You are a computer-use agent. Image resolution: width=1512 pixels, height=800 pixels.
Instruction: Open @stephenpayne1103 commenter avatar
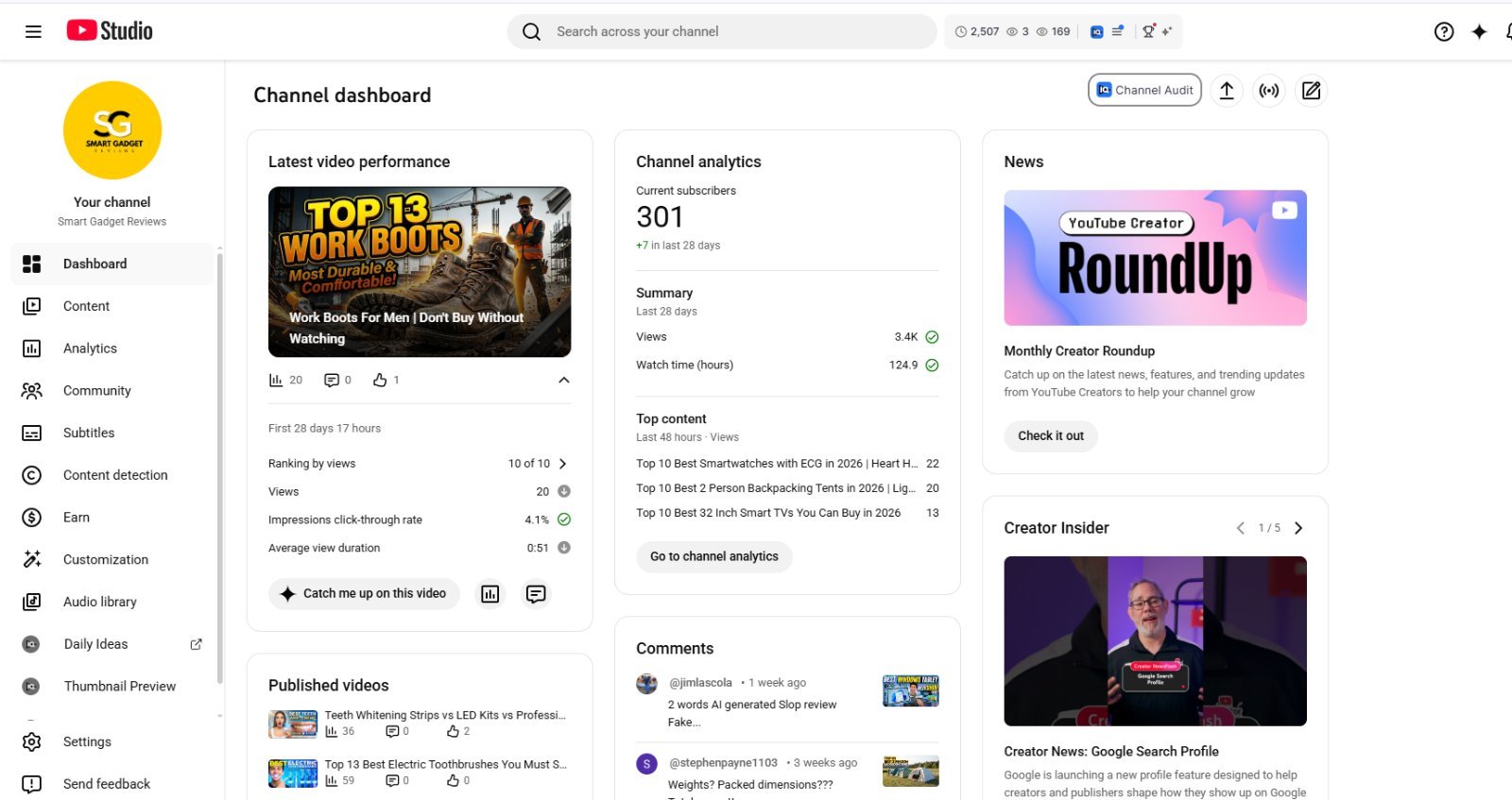[x=647, y=764]
